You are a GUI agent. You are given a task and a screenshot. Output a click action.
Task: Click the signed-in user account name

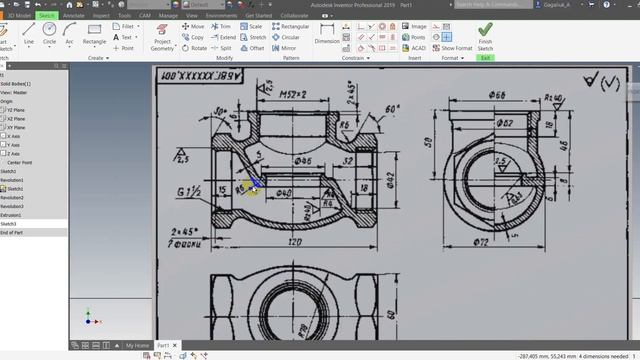coord(556,4)
